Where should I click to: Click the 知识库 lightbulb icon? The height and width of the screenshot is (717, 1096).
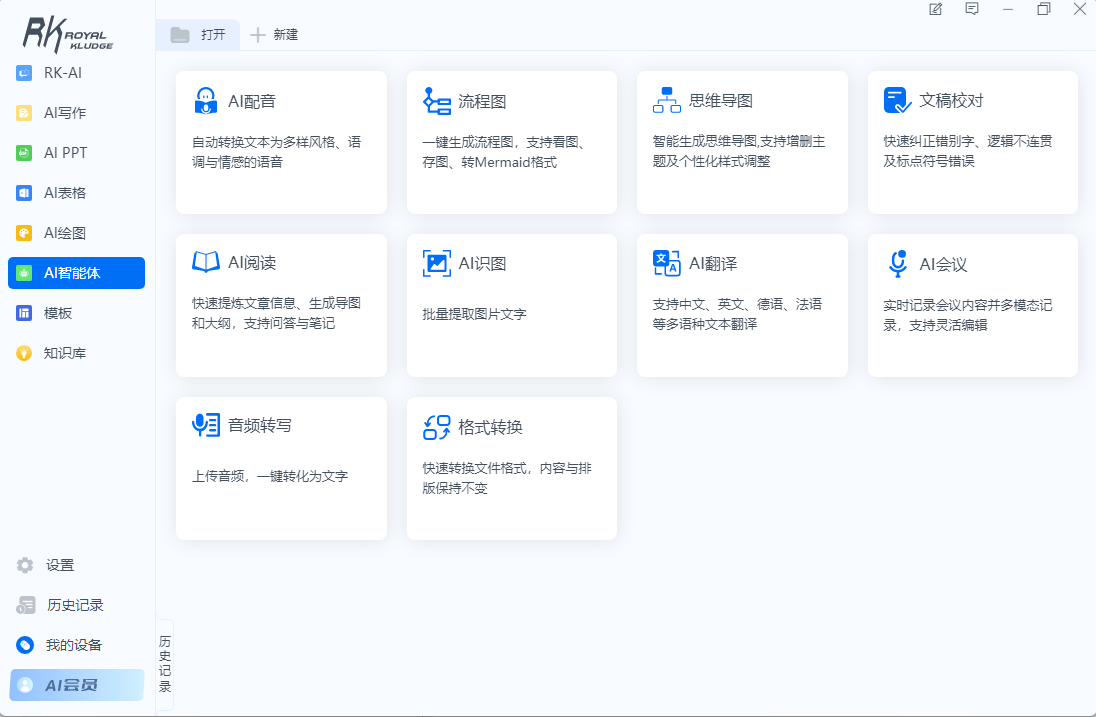[24, 353]
